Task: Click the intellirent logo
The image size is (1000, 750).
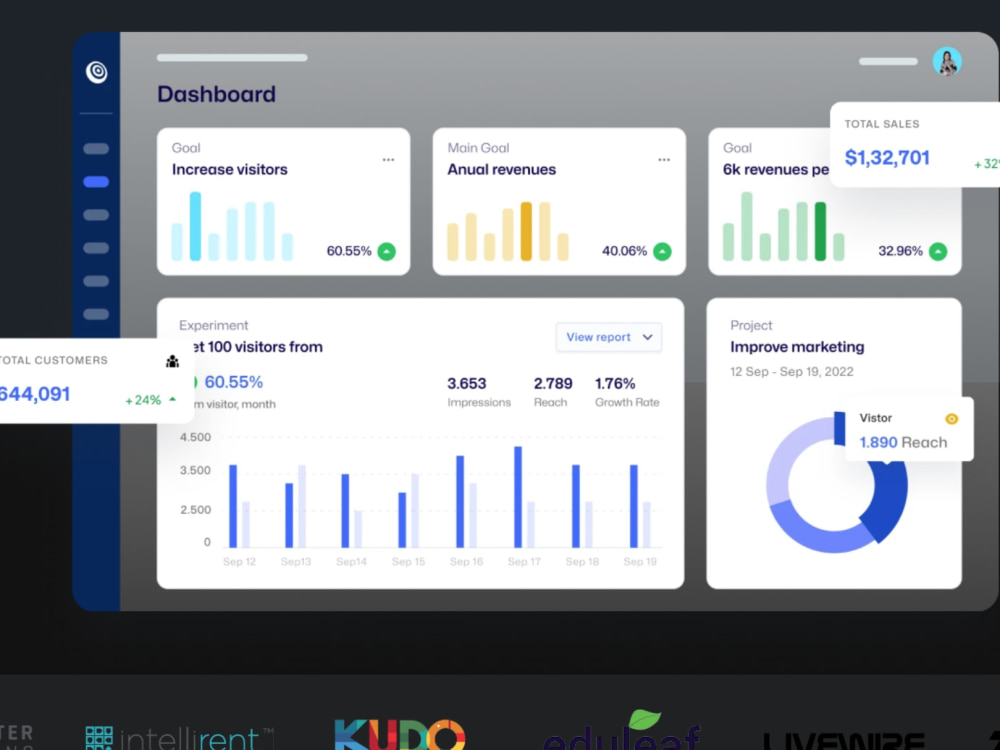Action: click(x=180, y=738)
